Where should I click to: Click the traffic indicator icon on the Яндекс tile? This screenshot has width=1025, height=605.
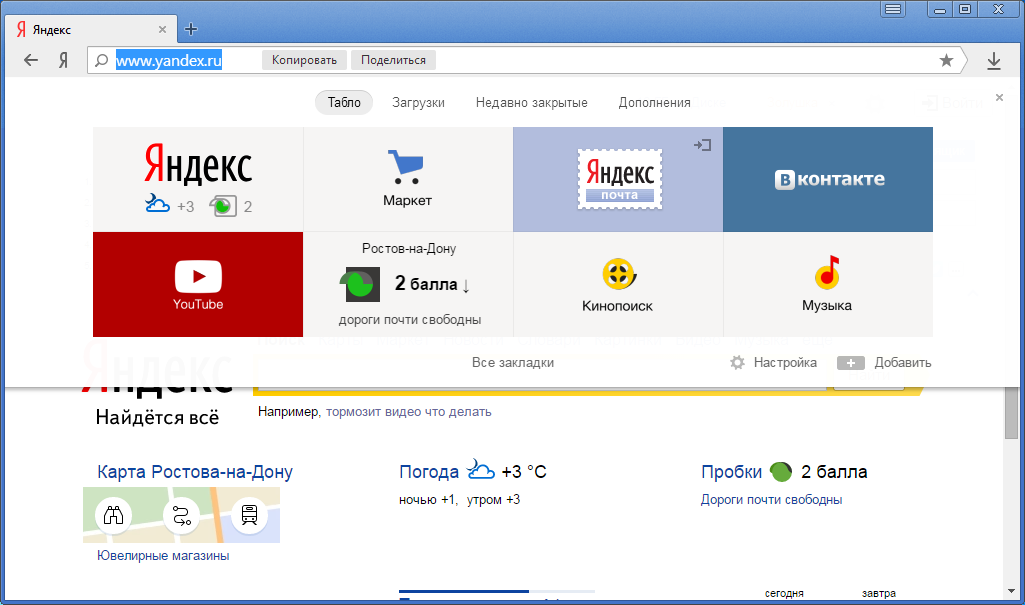(x=223, y=206)
